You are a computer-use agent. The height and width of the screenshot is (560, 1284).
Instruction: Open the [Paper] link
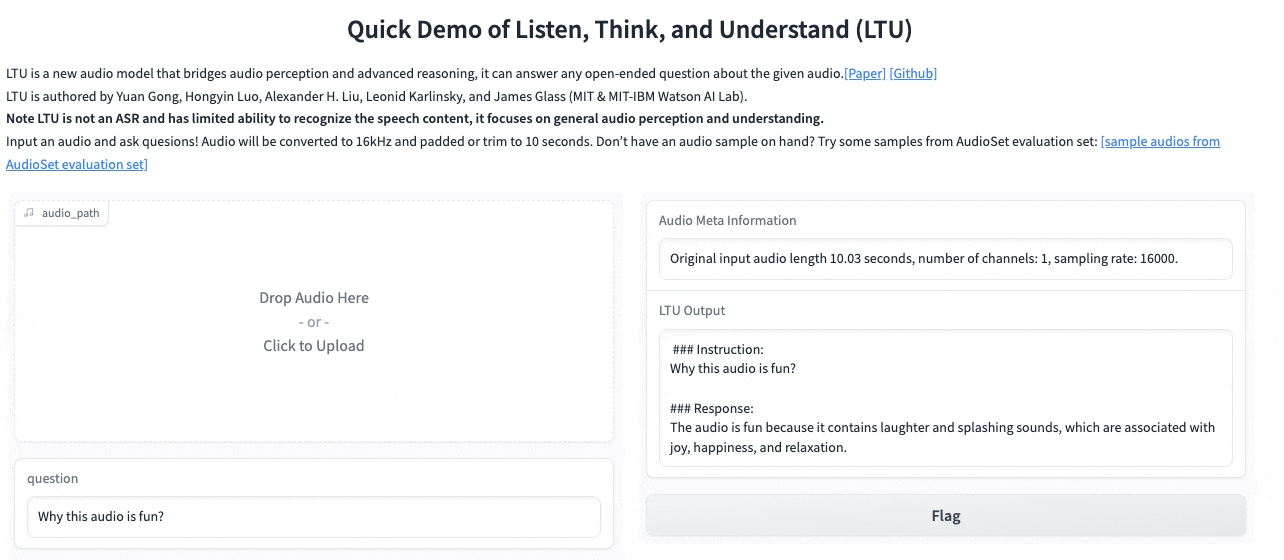click(x=865, y=73)
